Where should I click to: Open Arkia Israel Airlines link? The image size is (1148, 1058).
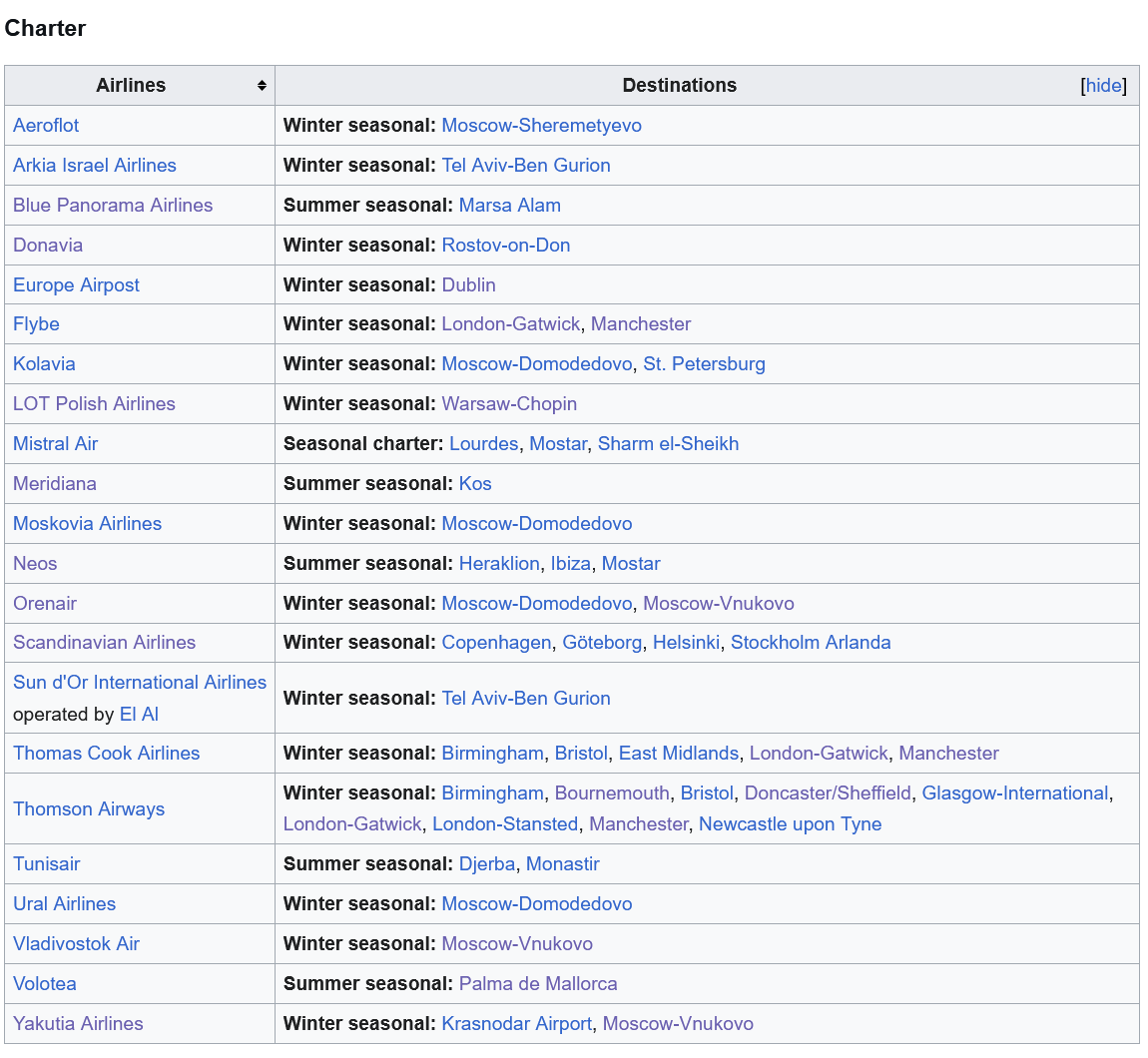[94, 166]
